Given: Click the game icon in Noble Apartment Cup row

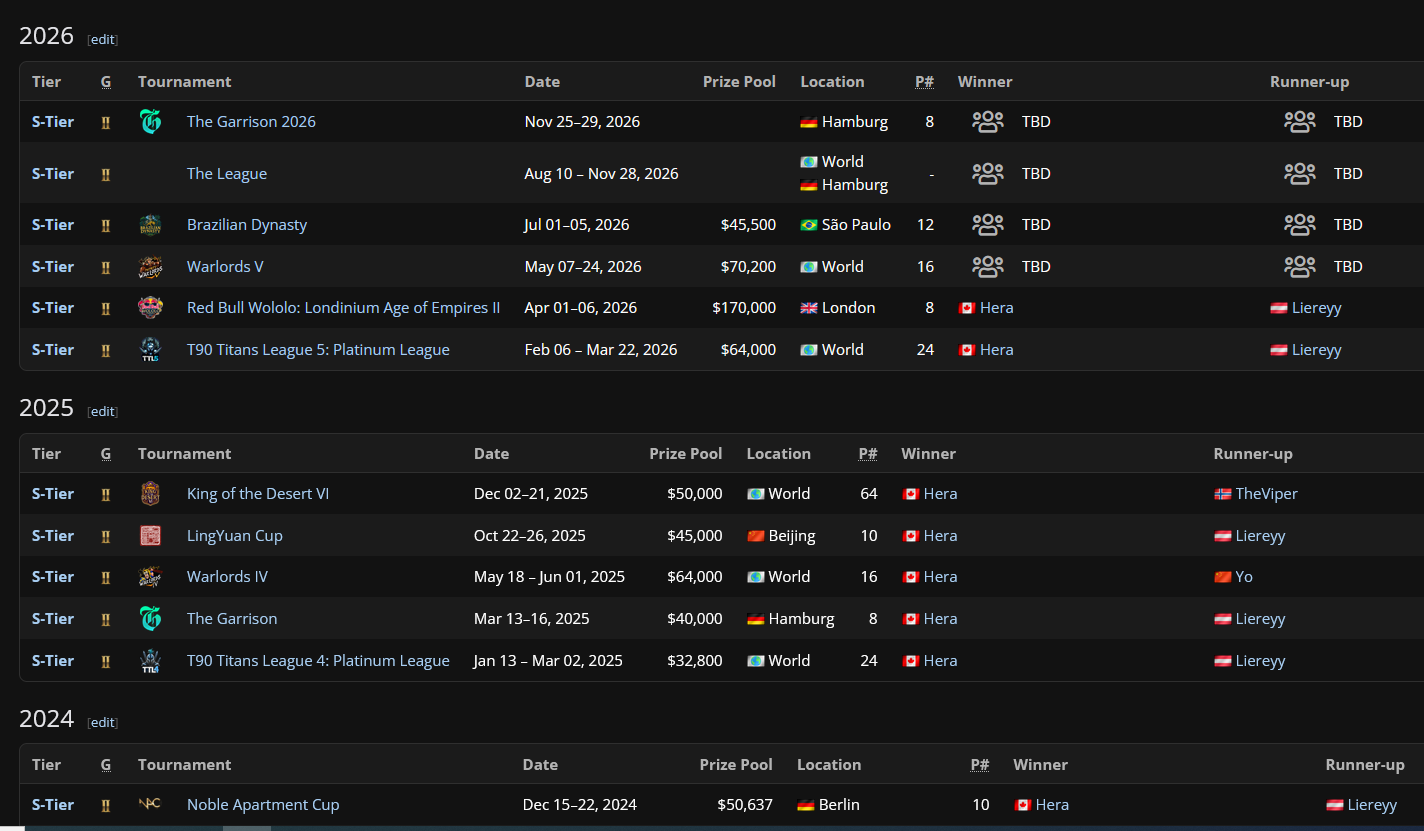Looking at the screenshot, I should tap(106, 805).
